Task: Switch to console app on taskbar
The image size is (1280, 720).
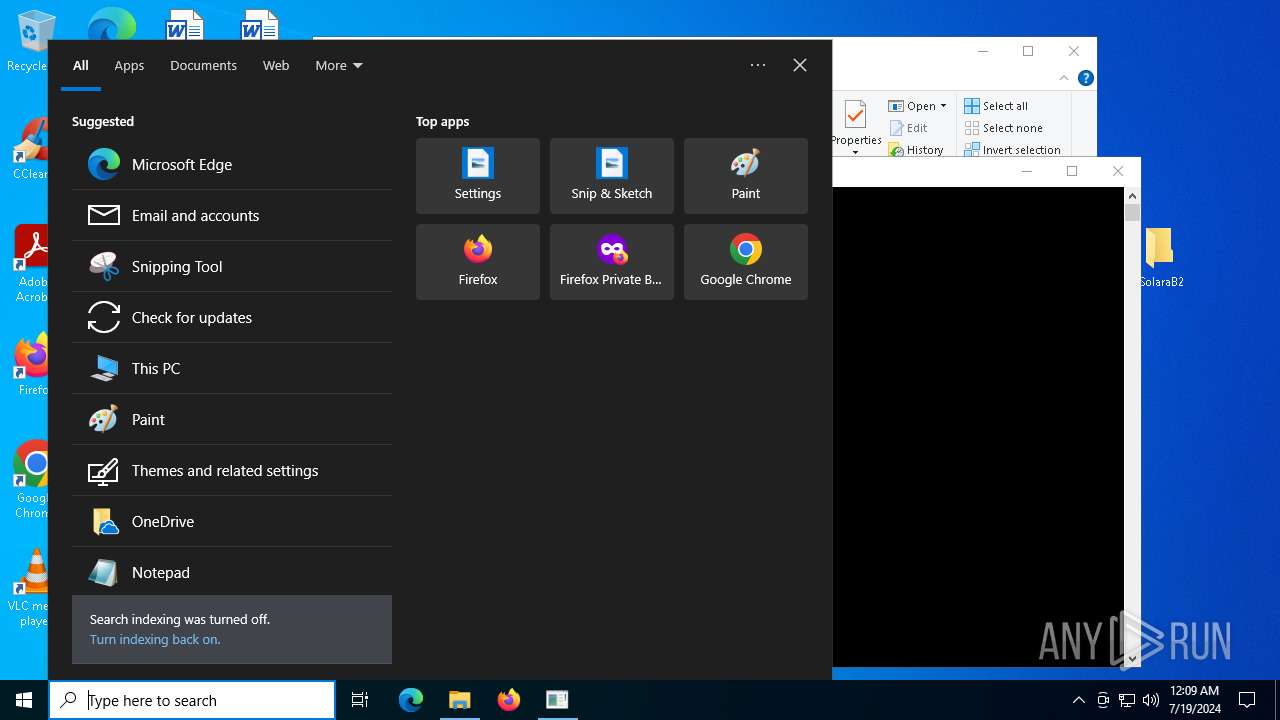Action: tap(557, 700)
